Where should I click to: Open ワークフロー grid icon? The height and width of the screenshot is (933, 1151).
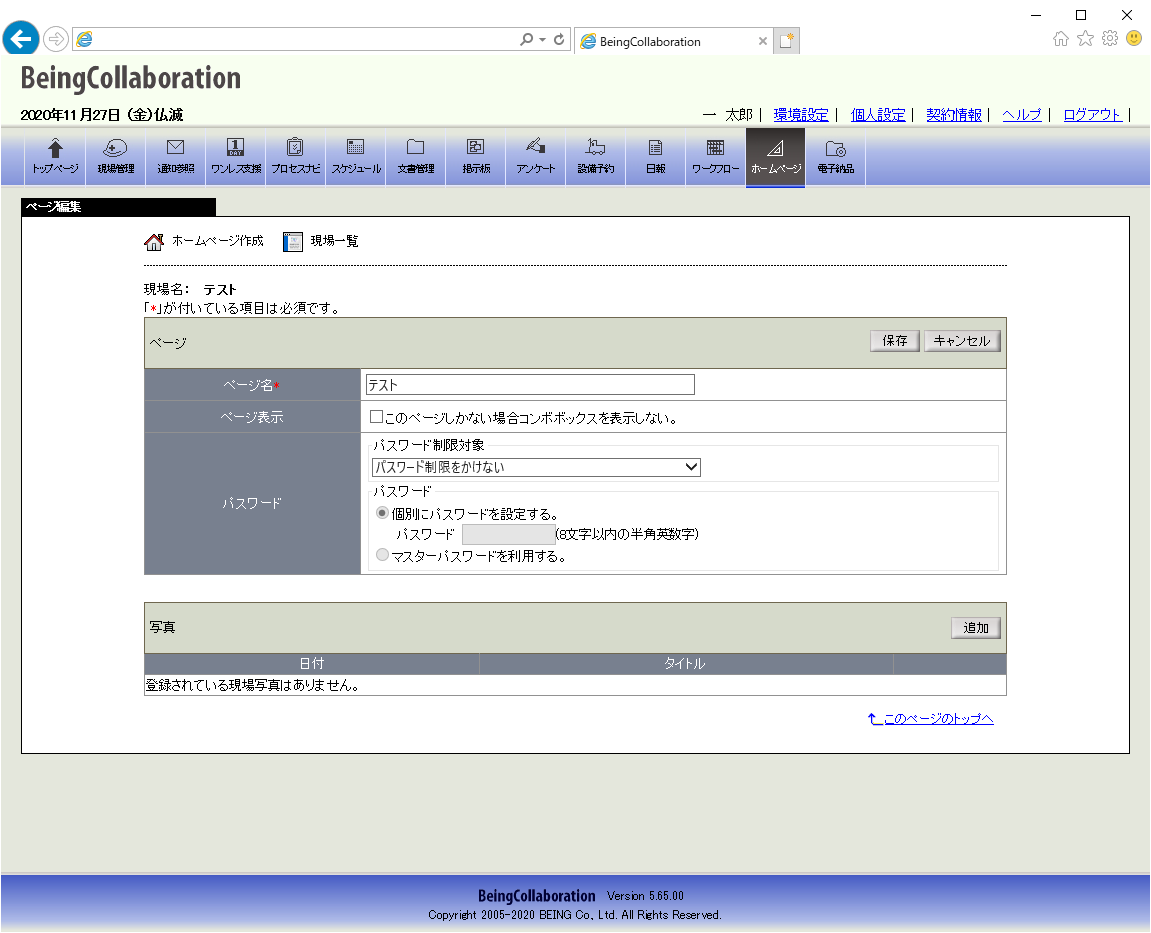coord(715,156)
